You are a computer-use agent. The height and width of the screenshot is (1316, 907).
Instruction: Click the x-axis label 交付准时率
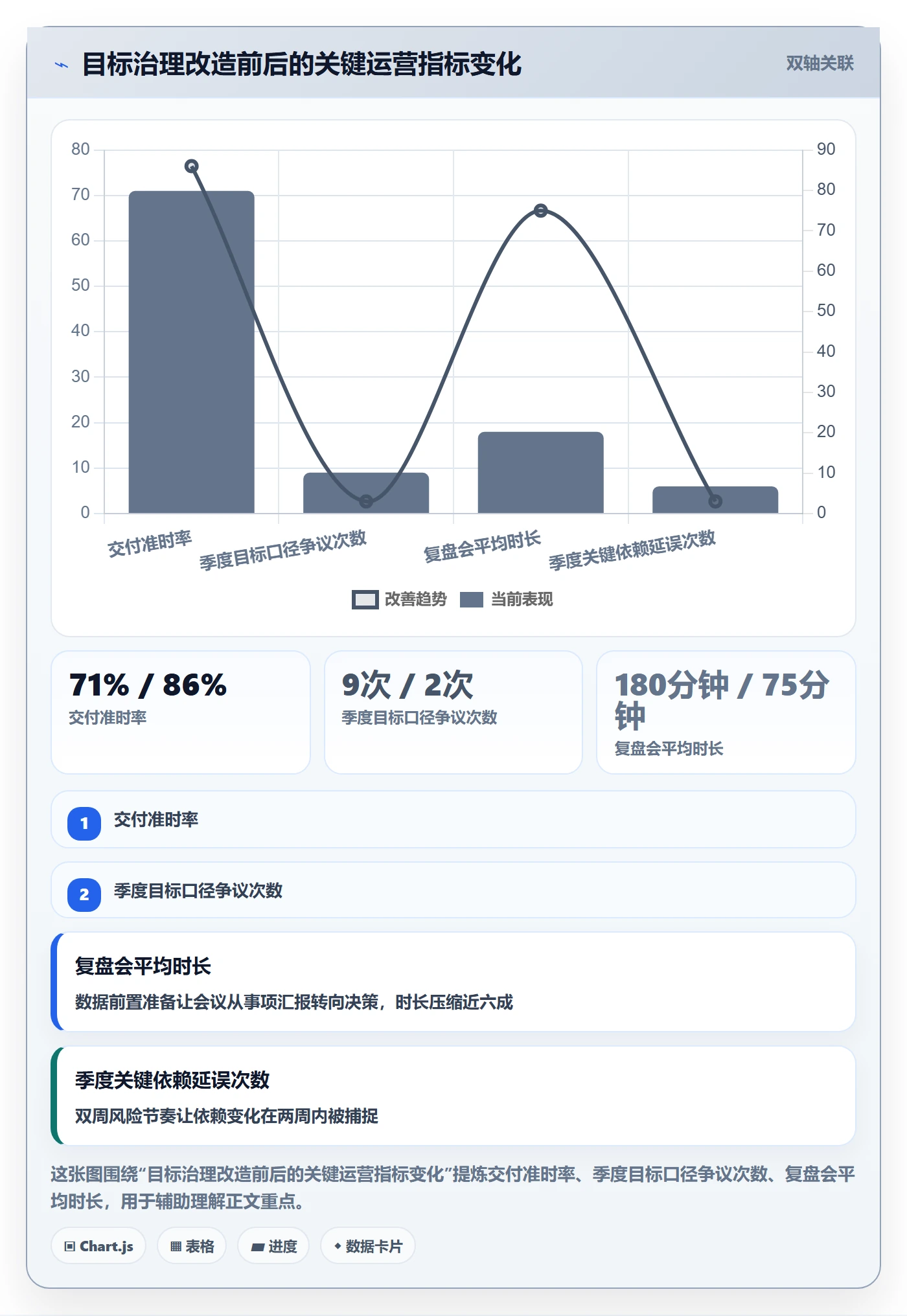[x=150, y=544]
